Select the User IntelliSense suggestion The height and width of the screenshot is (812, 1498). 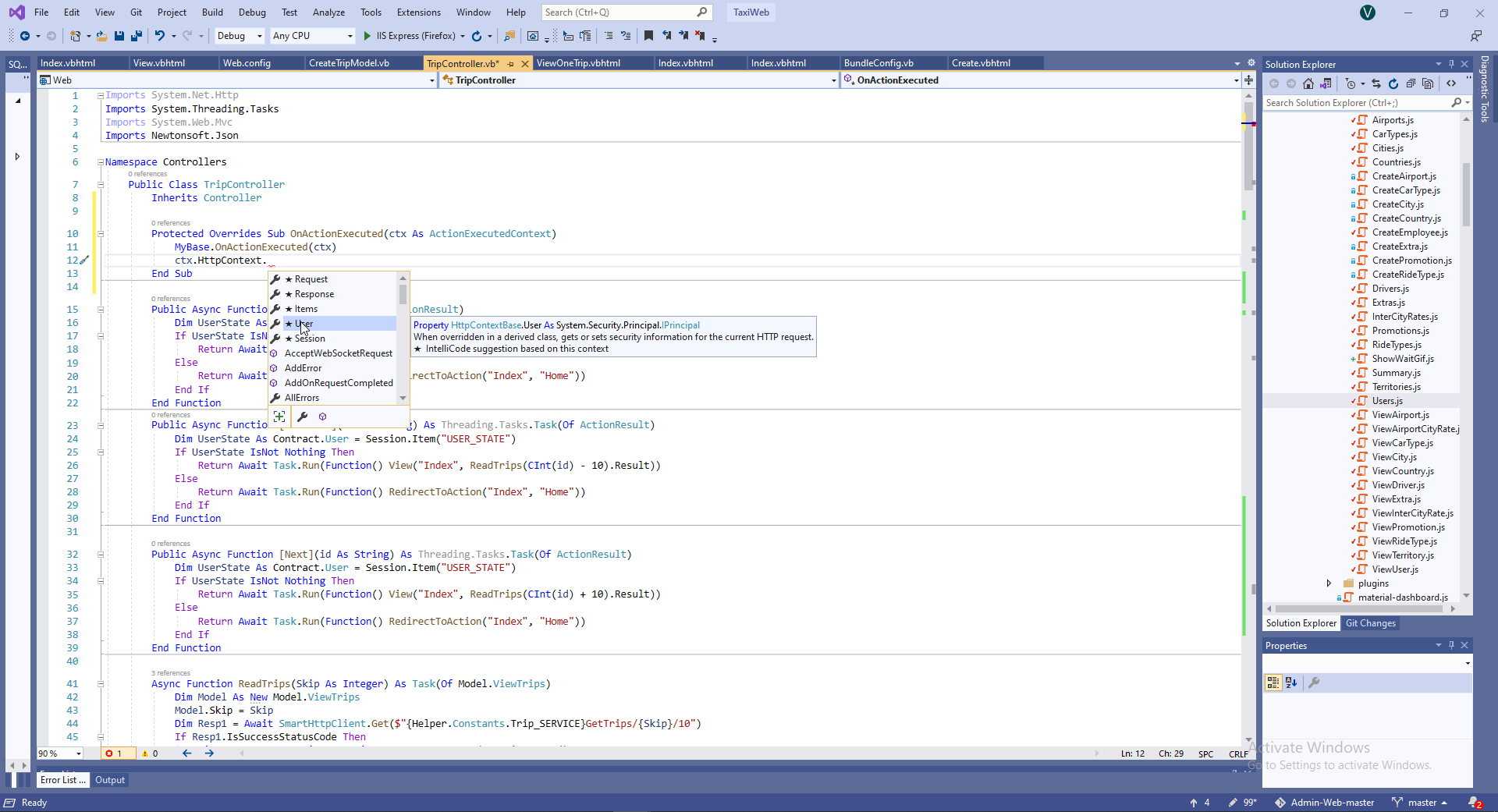[x=333, y=324]
